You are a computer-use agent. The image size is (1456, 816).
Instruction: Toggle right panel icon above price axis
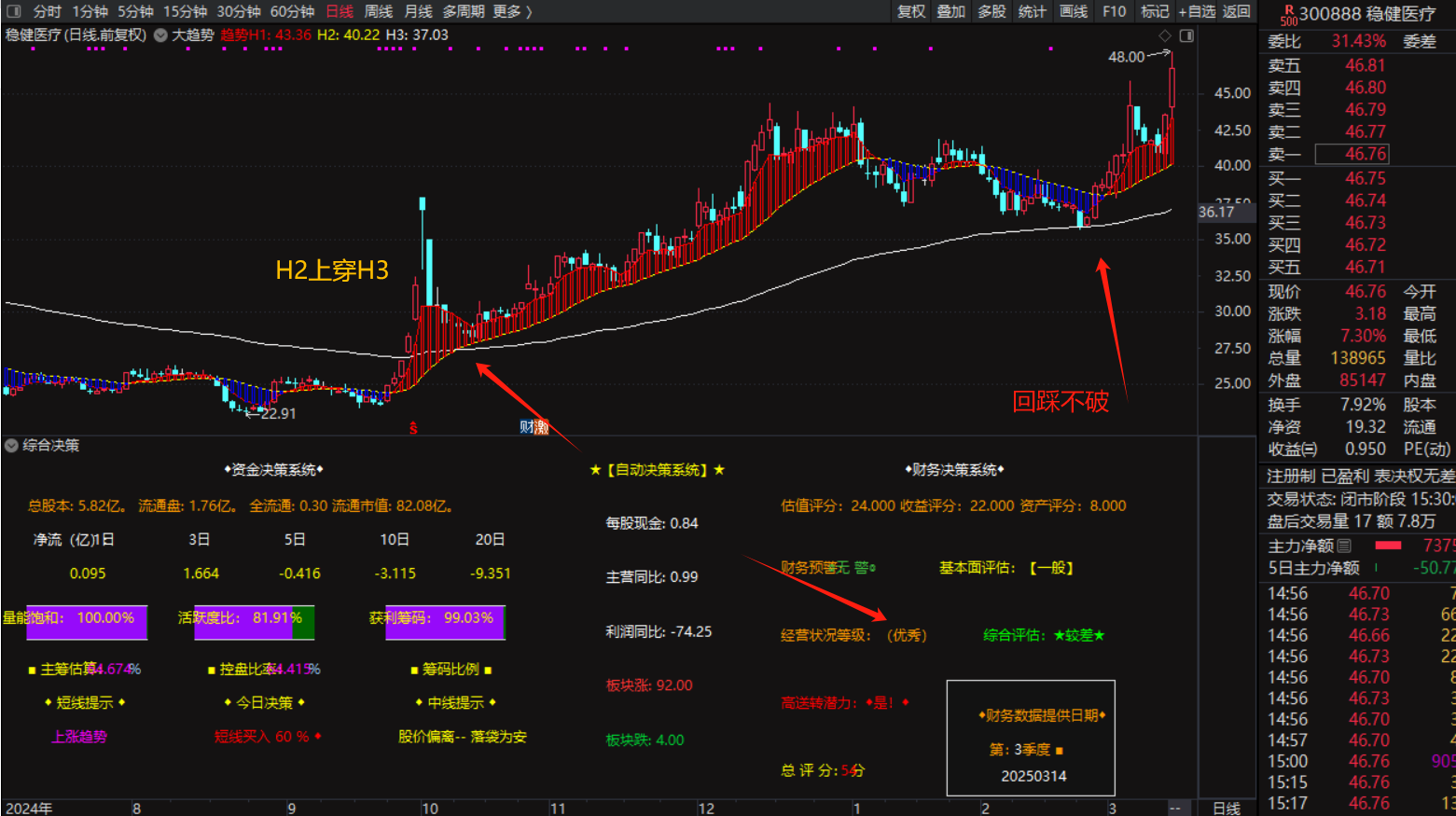(1186, 35)
